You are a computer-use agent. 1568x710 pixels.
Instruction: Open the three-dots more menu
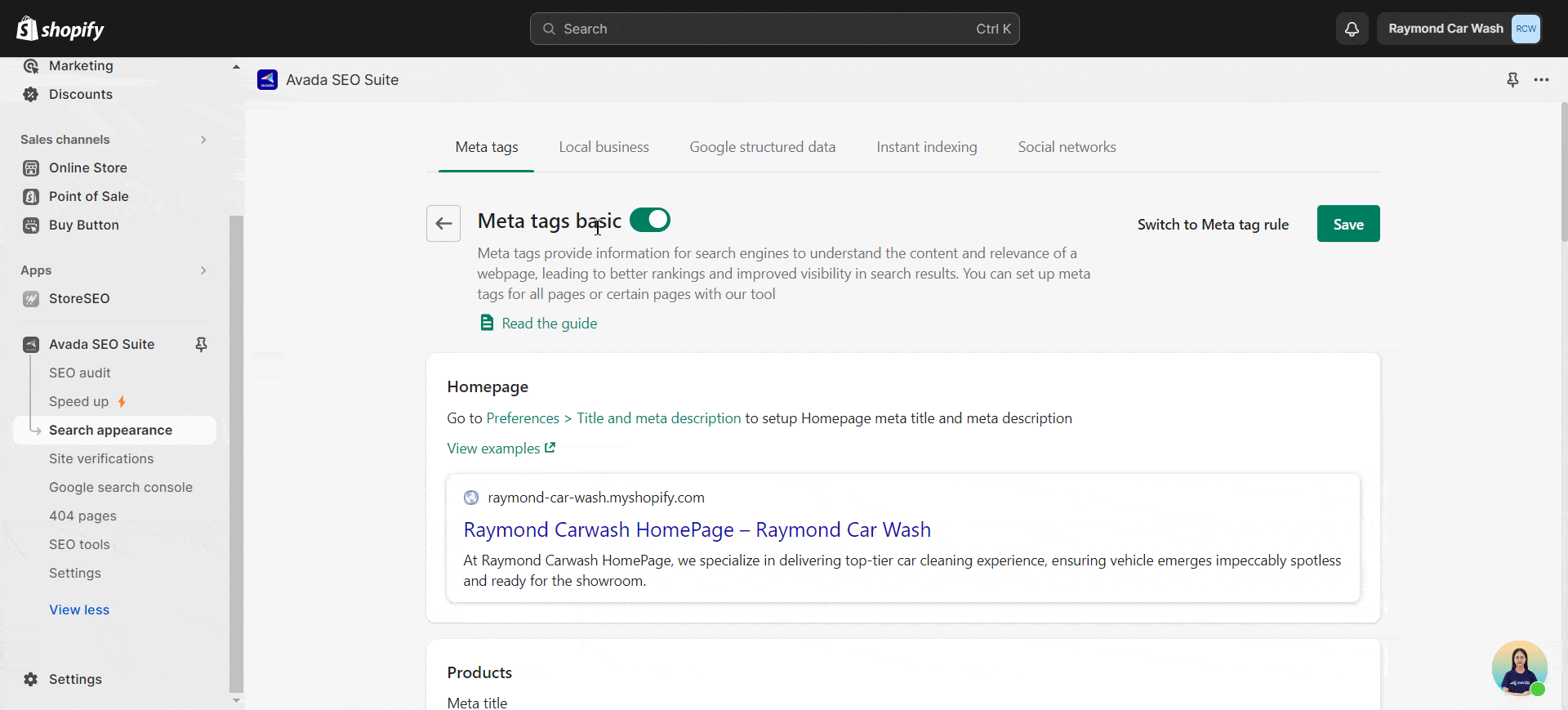(1541, 79)
